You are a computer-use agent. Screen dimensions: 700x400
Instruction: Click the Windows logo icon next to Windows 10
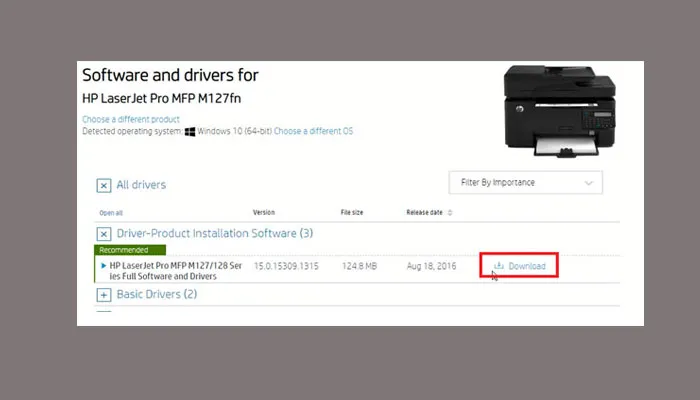[x=190, y=132]
